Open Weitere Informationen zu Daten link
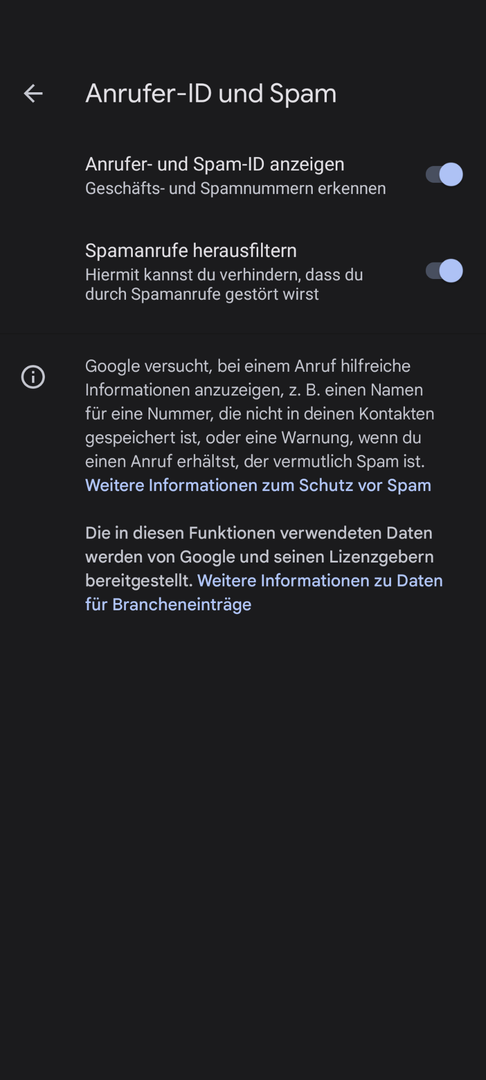 [x=320, y=581]
